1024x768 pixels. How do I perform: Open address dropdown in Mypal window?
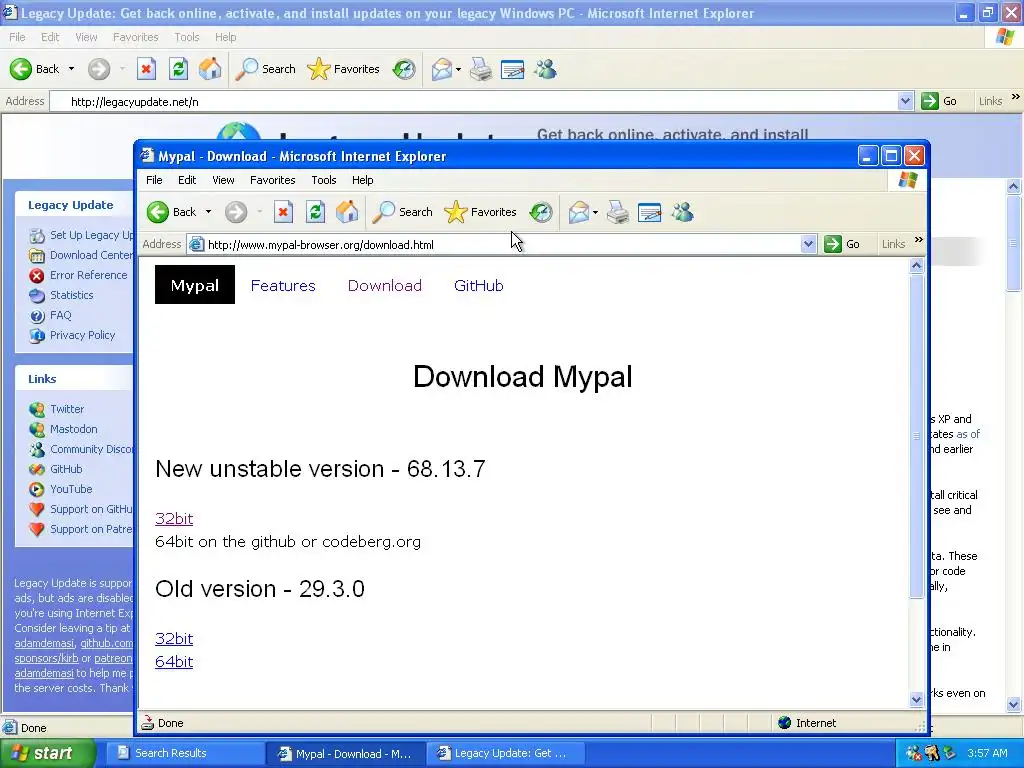tap(808, 244)
